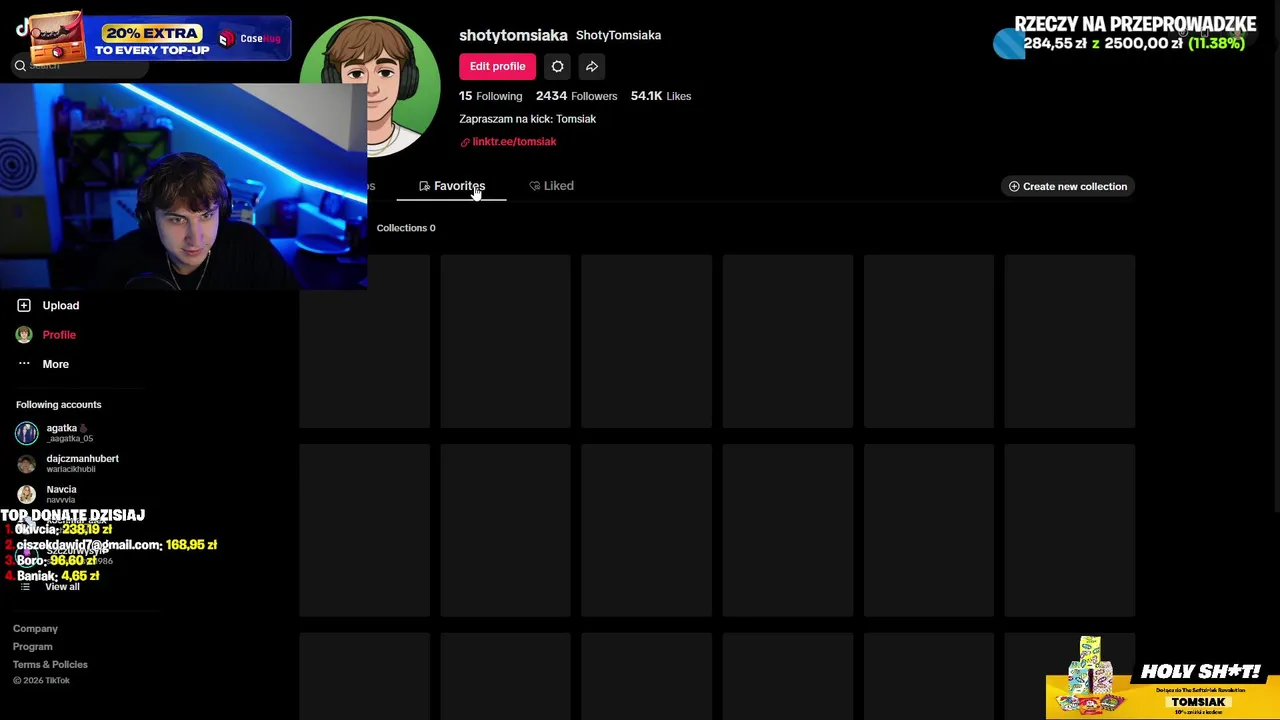Switch to the Liked tab
Image resolution: width=1280 pixels, height=720 pixels.
551,186
